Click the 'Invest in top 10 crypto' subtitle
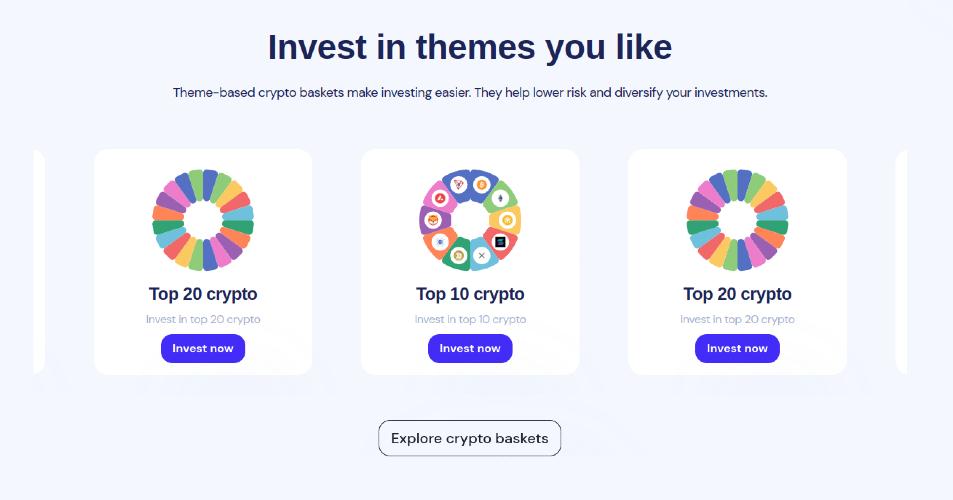This screenshot has width=953, height=500. coord(470,319)
